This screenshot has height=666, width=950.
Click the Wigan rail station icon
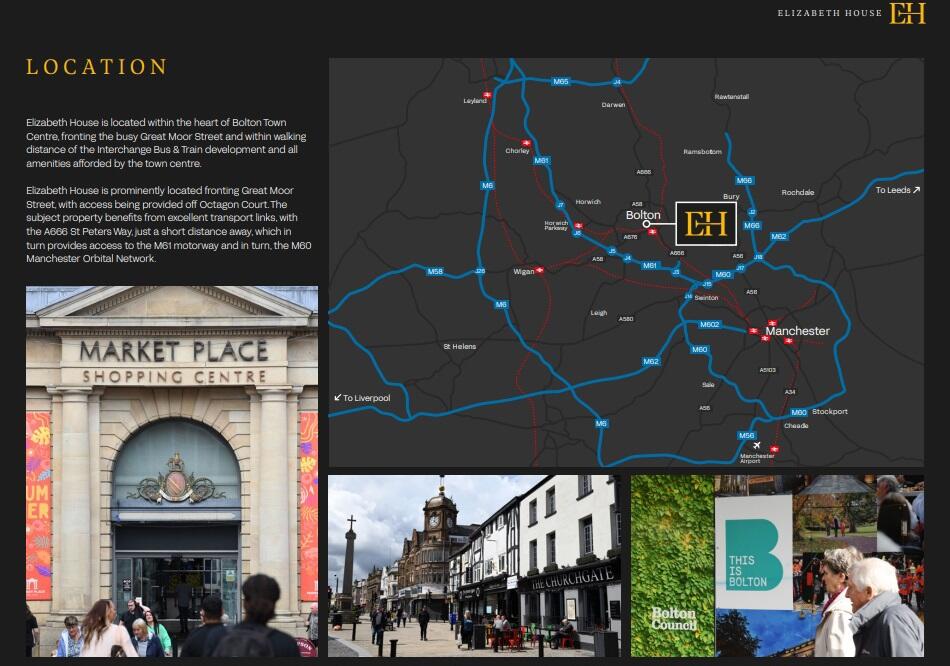540,270
